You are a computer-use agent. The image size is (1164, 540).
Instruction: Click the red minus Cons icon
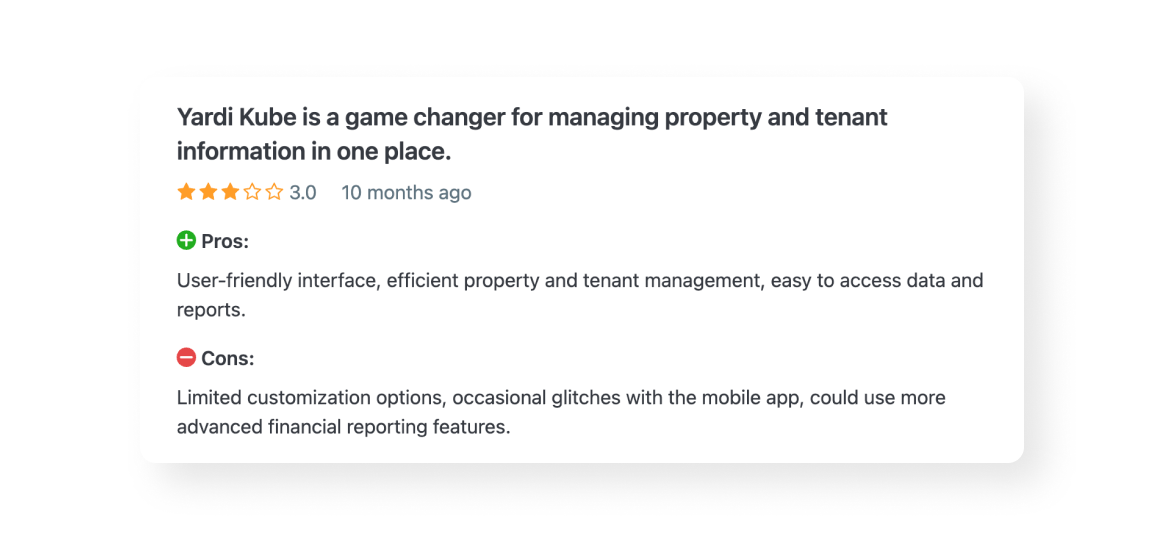point(186,357)
